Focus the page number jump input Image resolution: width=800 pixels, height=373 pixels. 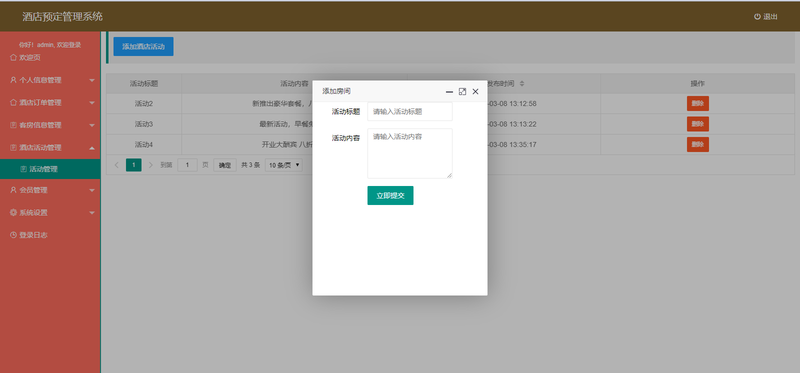tap(187, 165)
